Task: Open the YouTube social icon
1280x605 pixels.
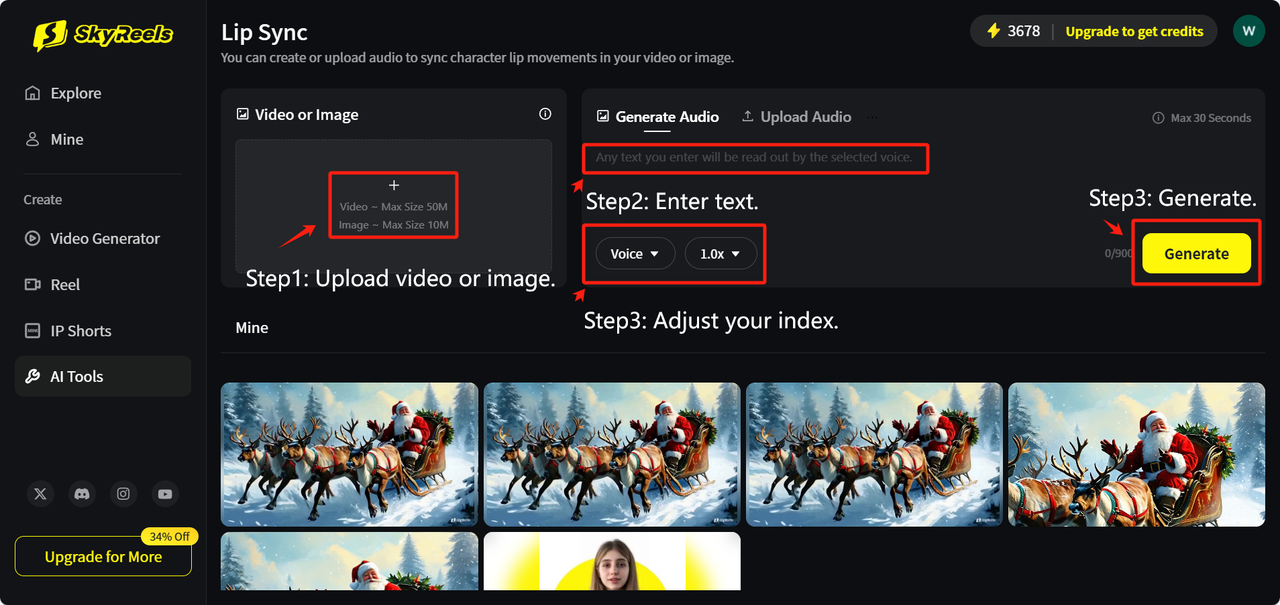Action: click(165, 493)
